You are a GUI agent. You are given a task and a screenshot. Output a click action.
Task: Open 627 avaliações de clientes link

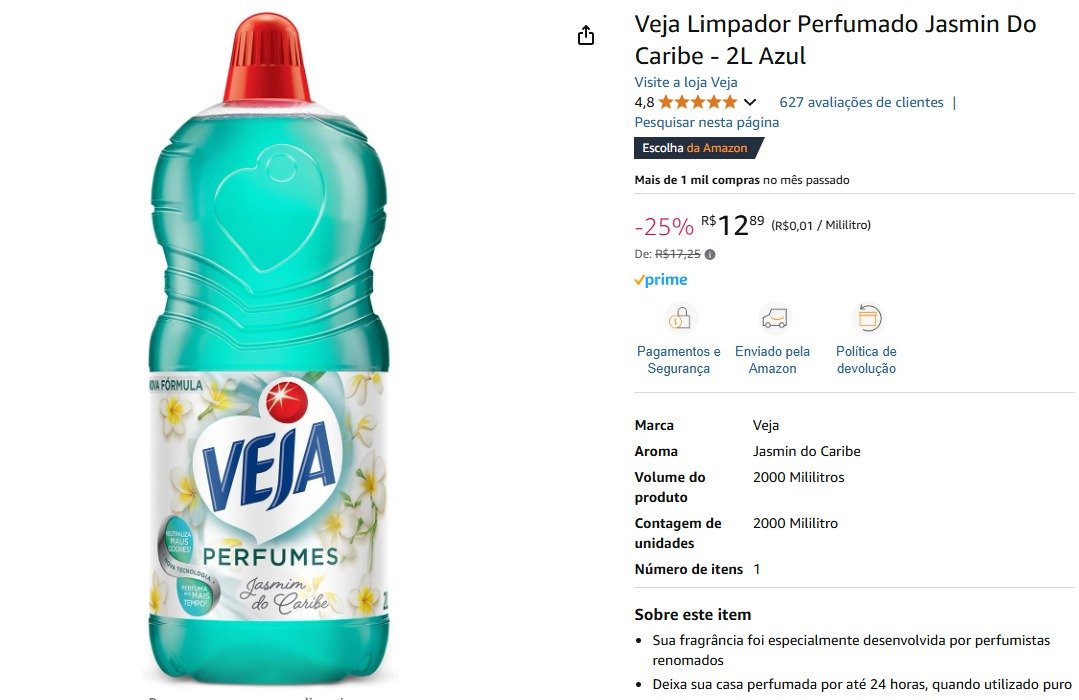coord(861,102)
